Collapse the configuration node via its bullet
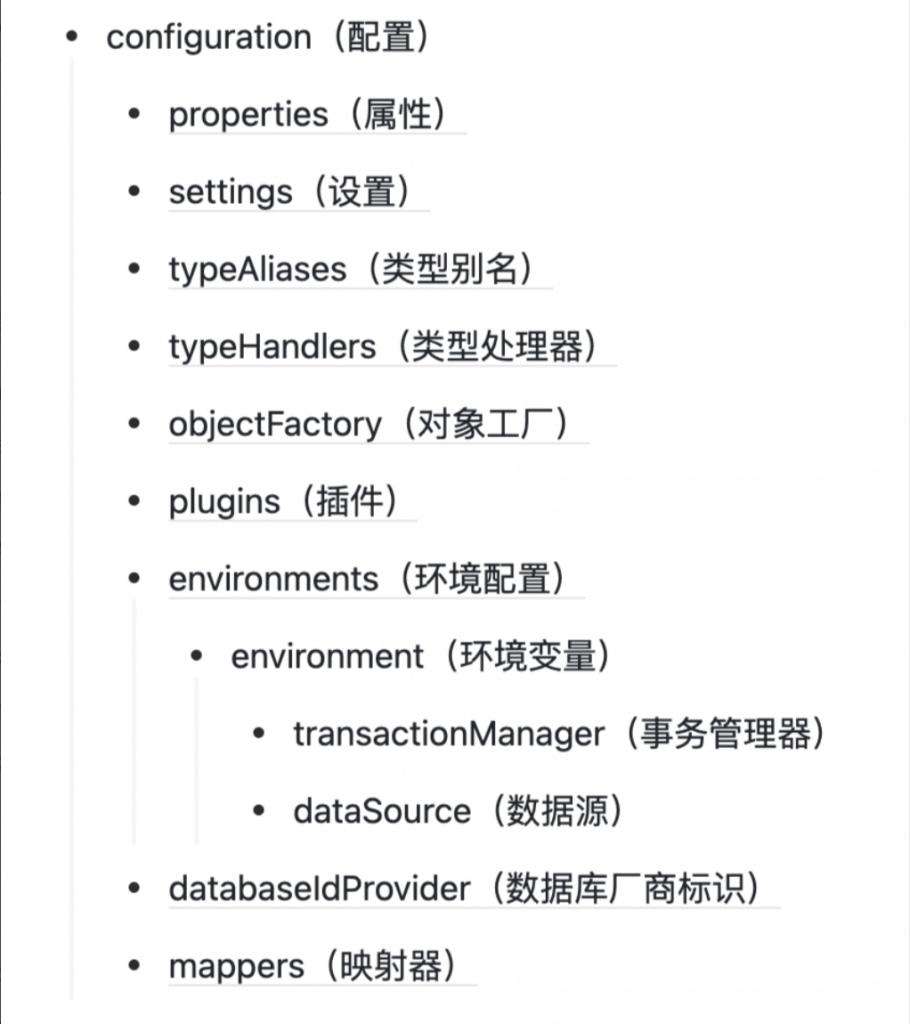Screen dimensions: 910x1024 click(72, 38)
